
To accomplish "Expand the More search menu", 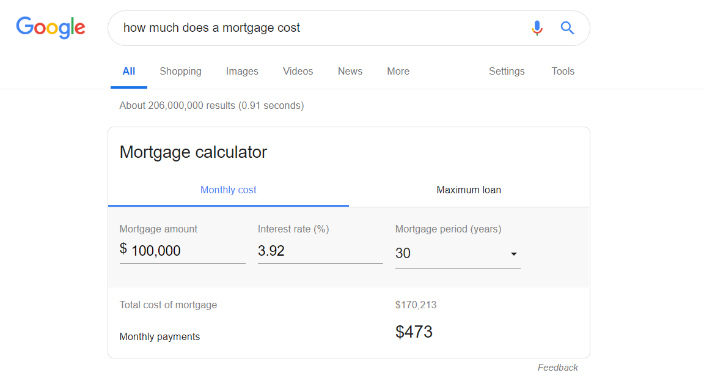I will [x=398, y=71].
